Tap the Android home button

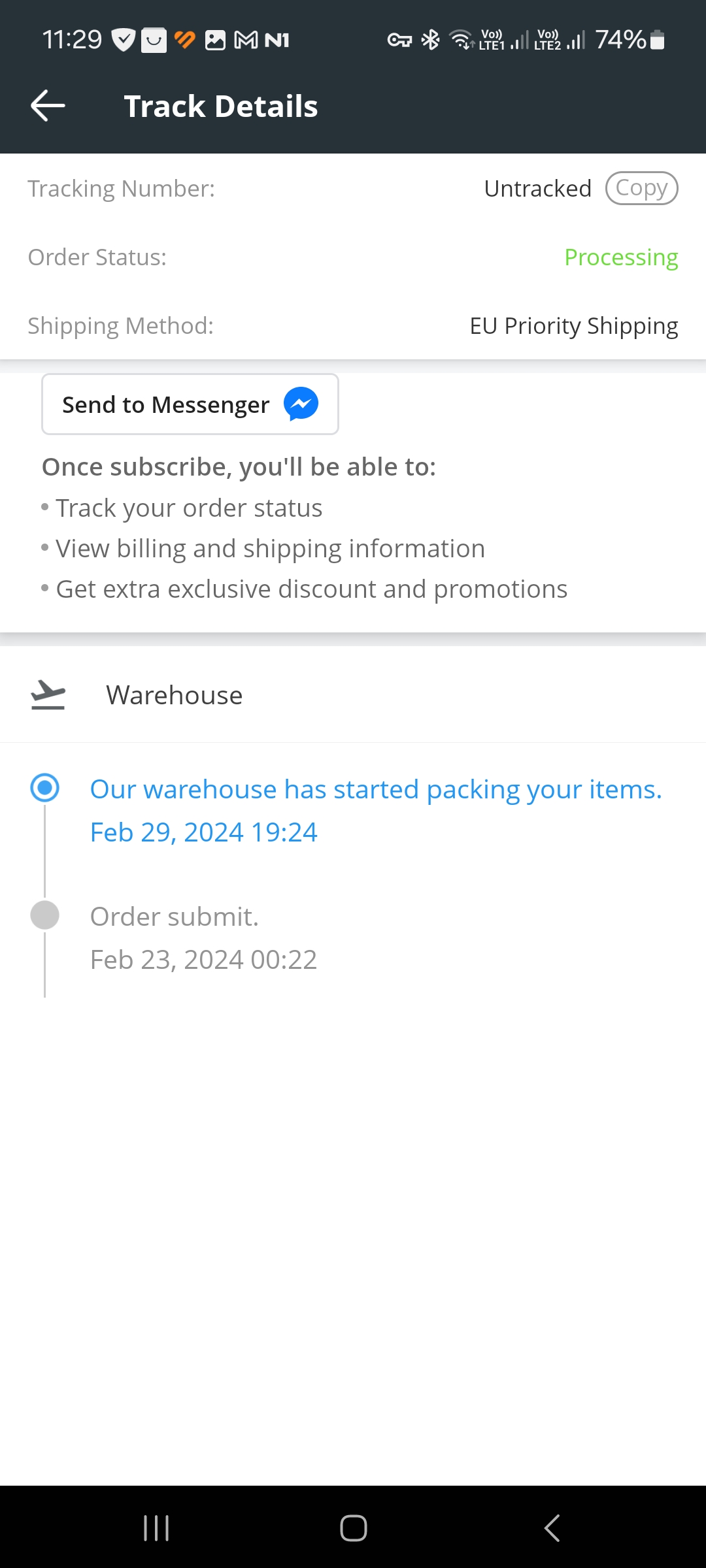pos(354,1528)
